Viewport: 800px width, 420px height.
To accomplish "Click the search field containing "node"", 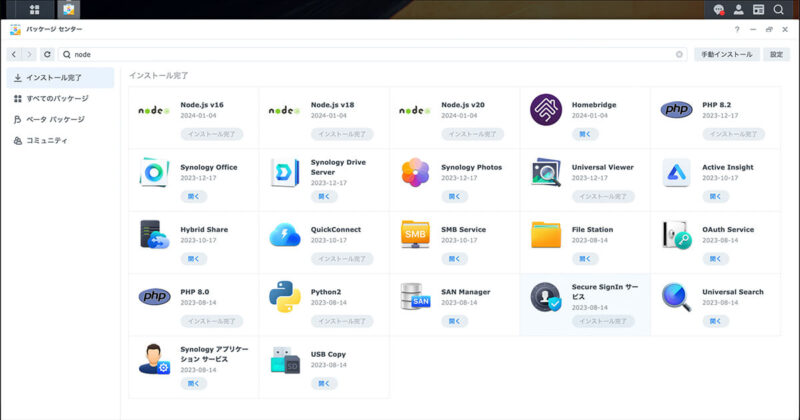I will [x=372, y=54].
